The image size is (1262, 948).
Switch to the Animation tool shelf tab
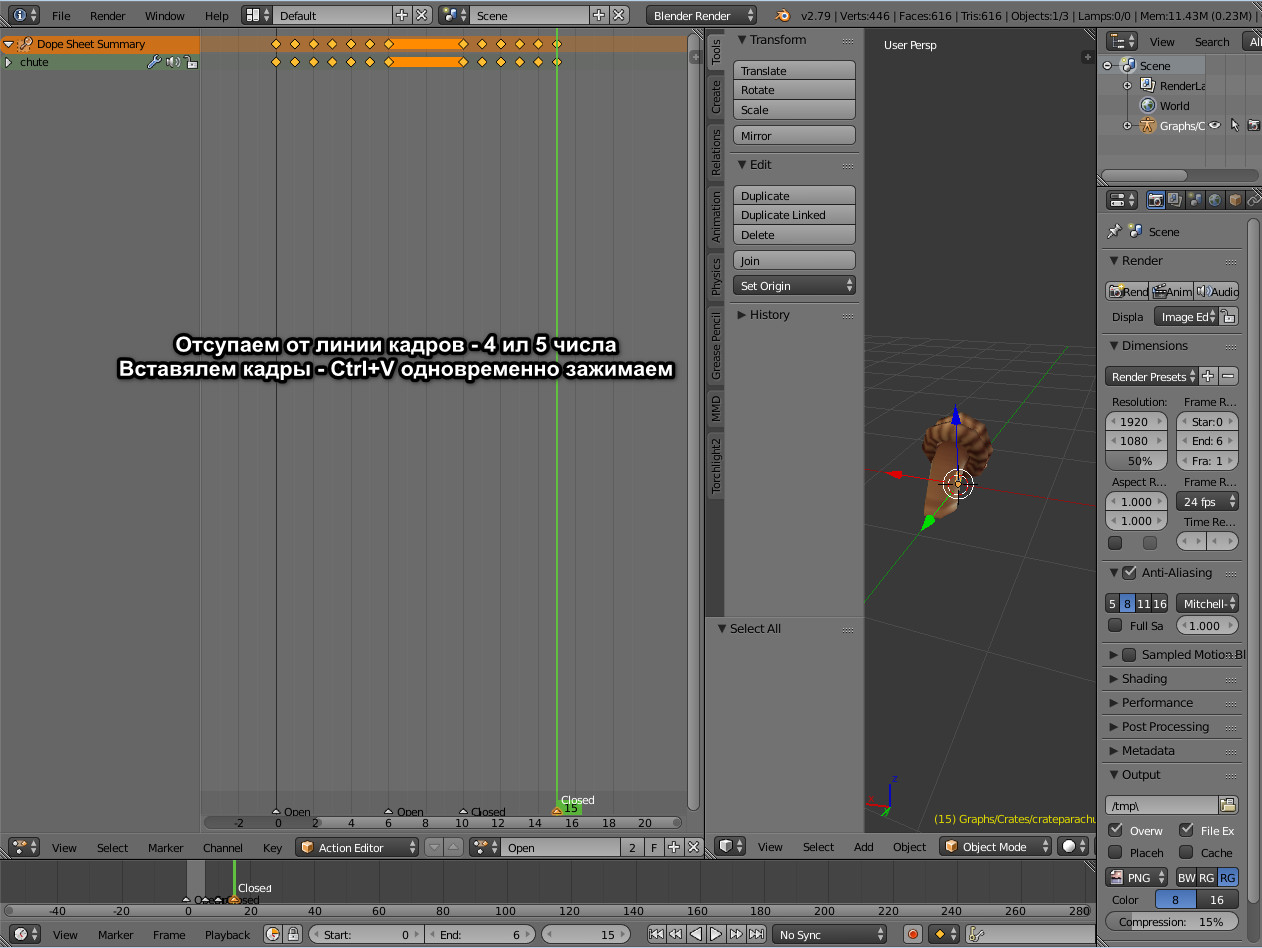715,216
